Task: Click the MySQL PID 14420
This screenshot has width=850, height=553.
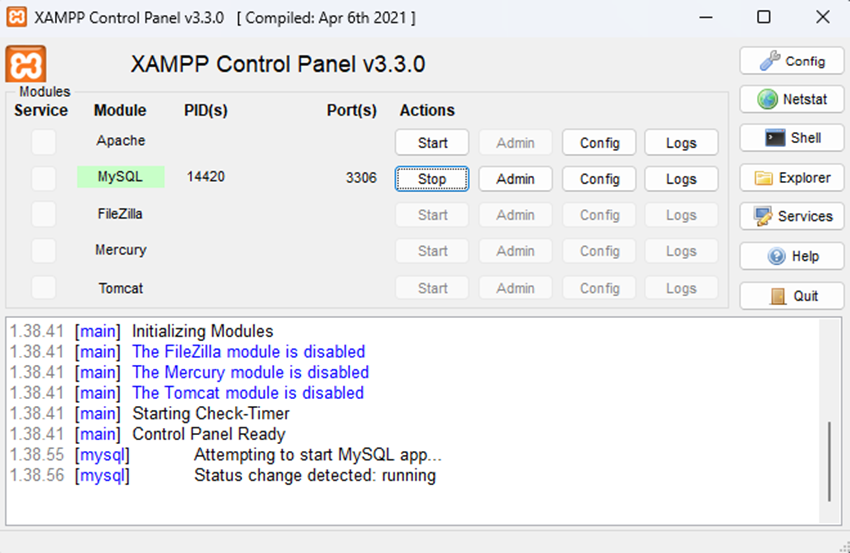Action: pyautogui.click(x=205, y=177)
